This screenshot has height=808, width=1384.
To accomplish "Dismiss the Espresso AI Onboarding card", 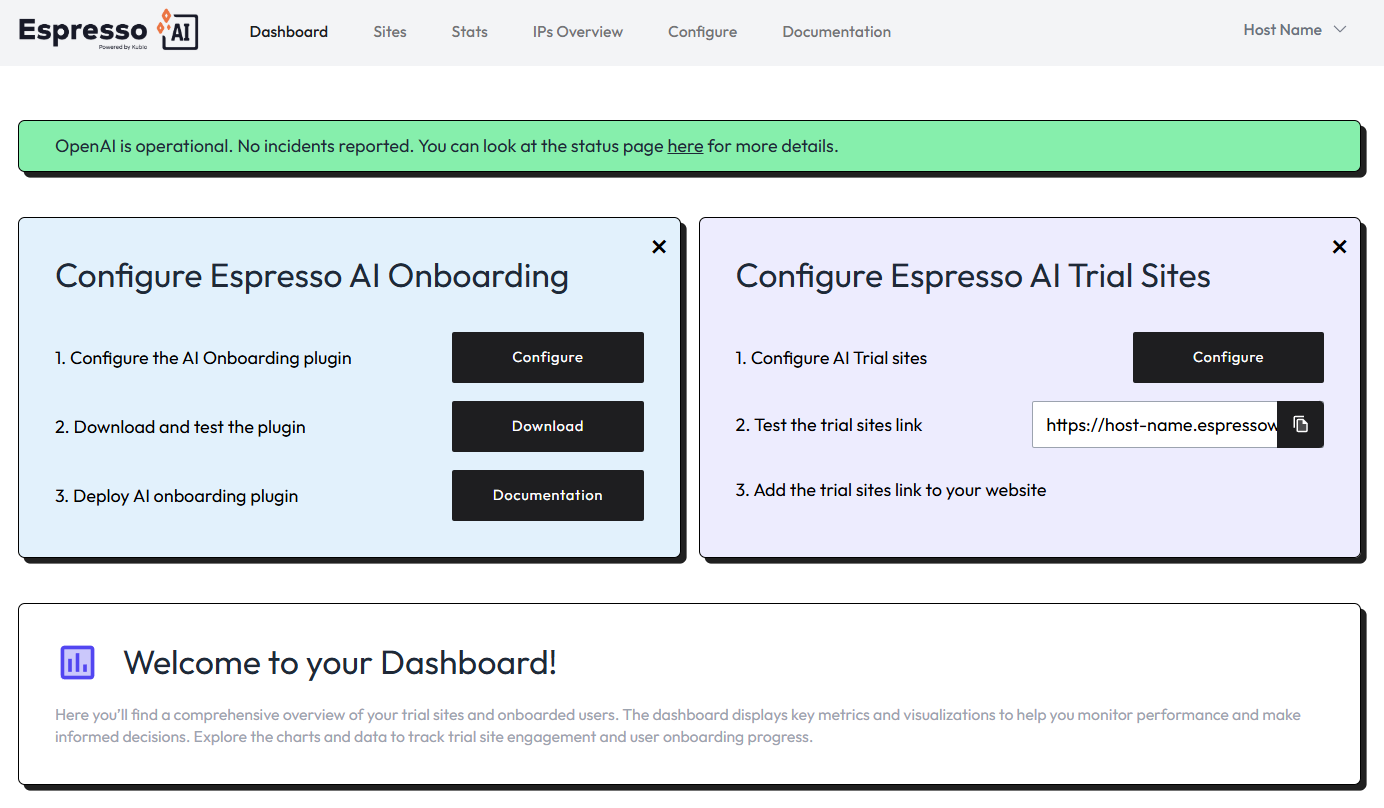I will coord(659,246).
